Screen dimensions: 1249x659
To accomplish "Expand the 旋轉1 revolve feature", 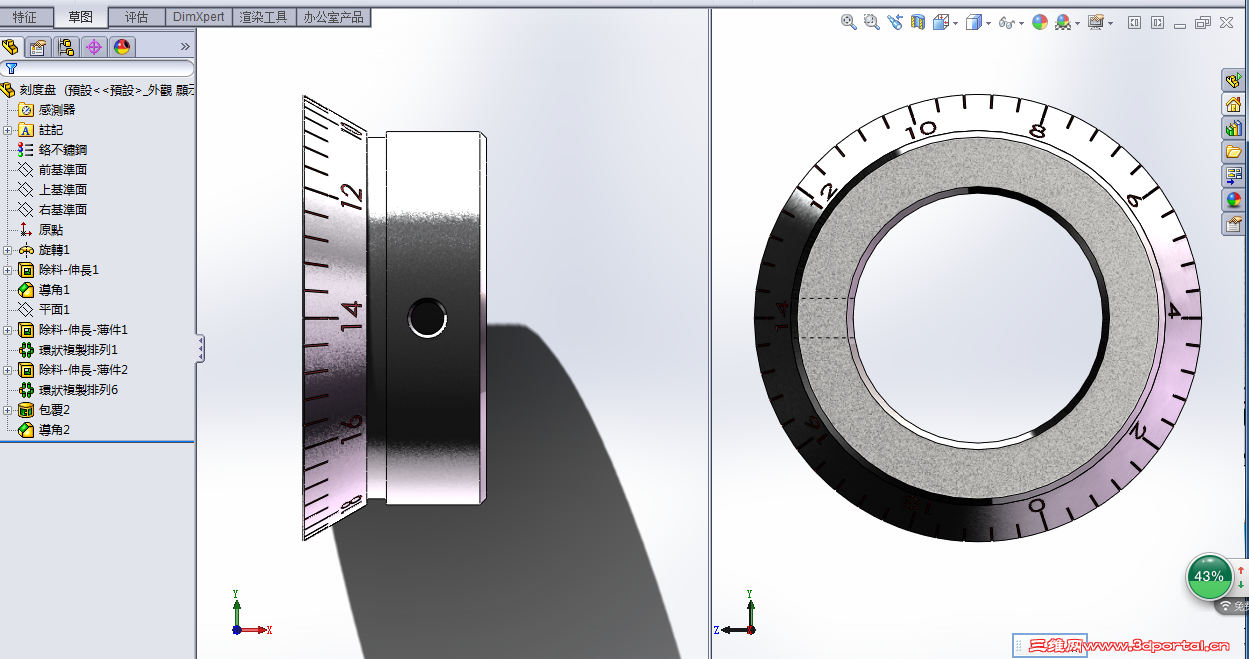I will (7, 250).
